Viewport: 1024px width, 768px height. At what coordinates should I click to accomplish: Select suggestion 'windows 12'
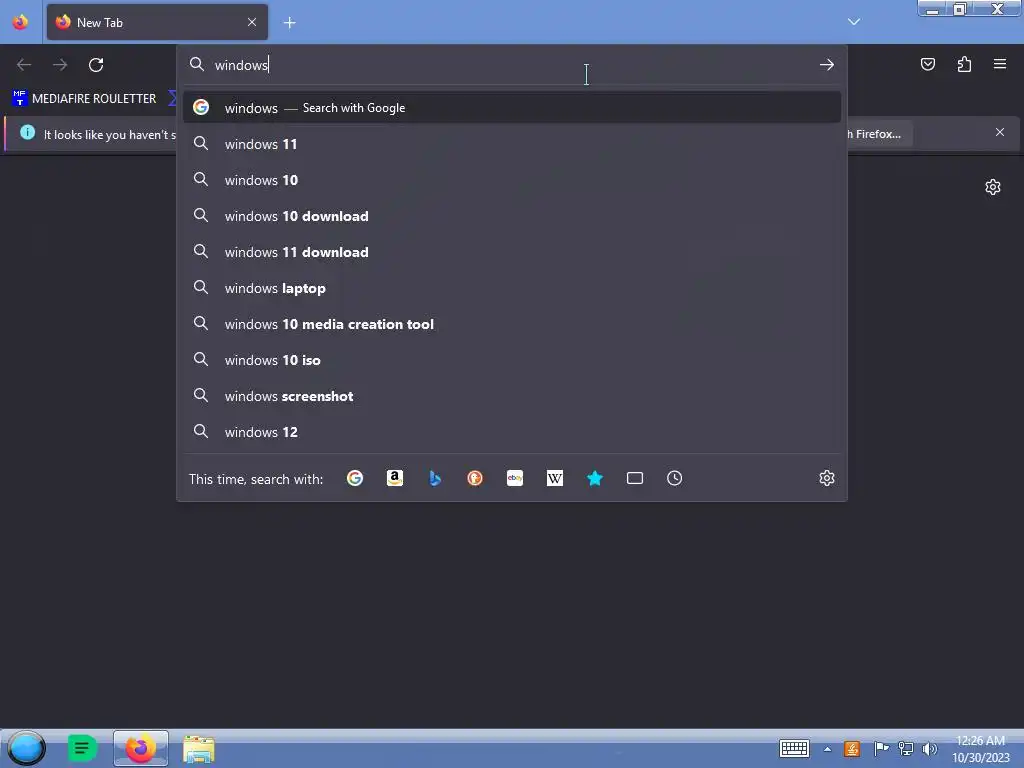tap(511, 431)
